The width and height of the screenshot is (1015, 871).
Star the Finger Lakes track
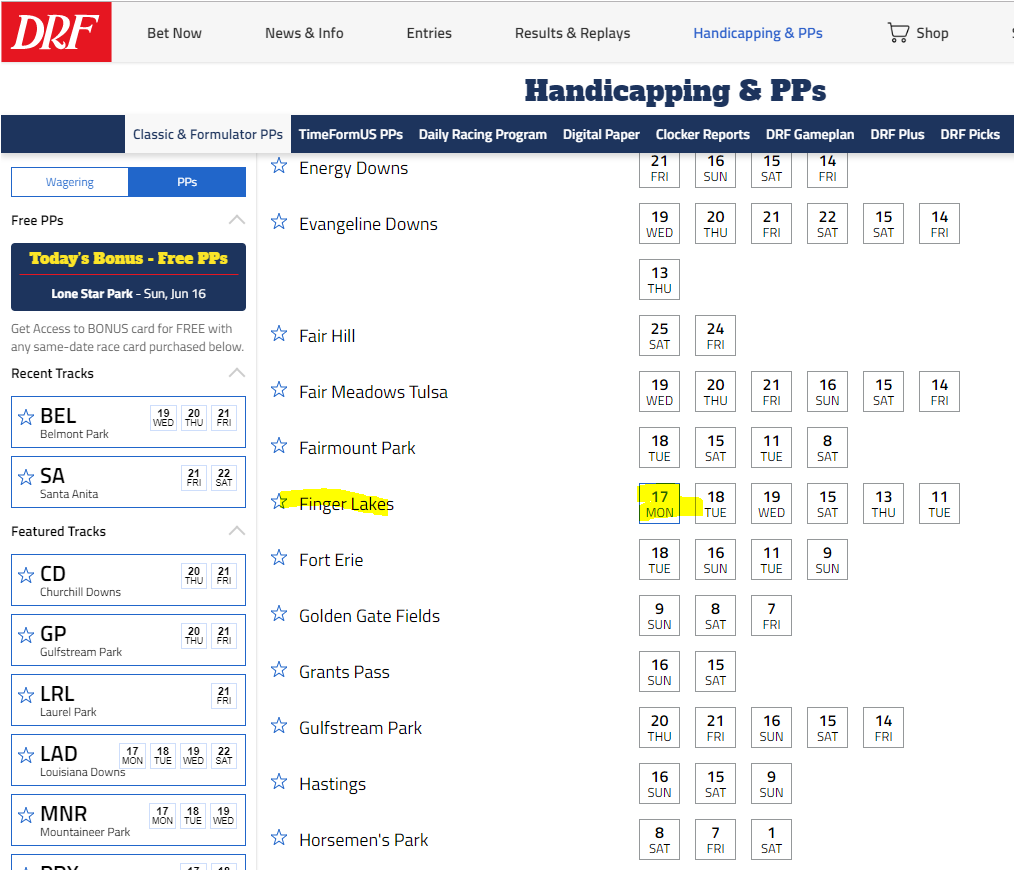[x=279, y=502]
